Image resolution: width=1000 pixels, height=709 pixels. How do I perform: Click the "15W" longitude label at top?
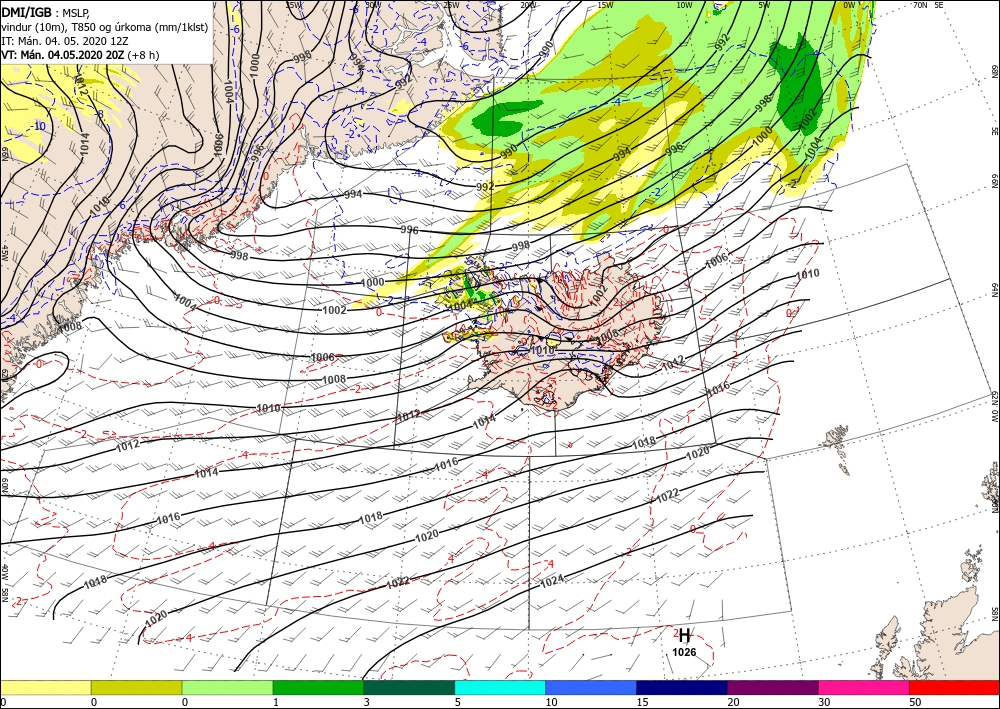606,5
